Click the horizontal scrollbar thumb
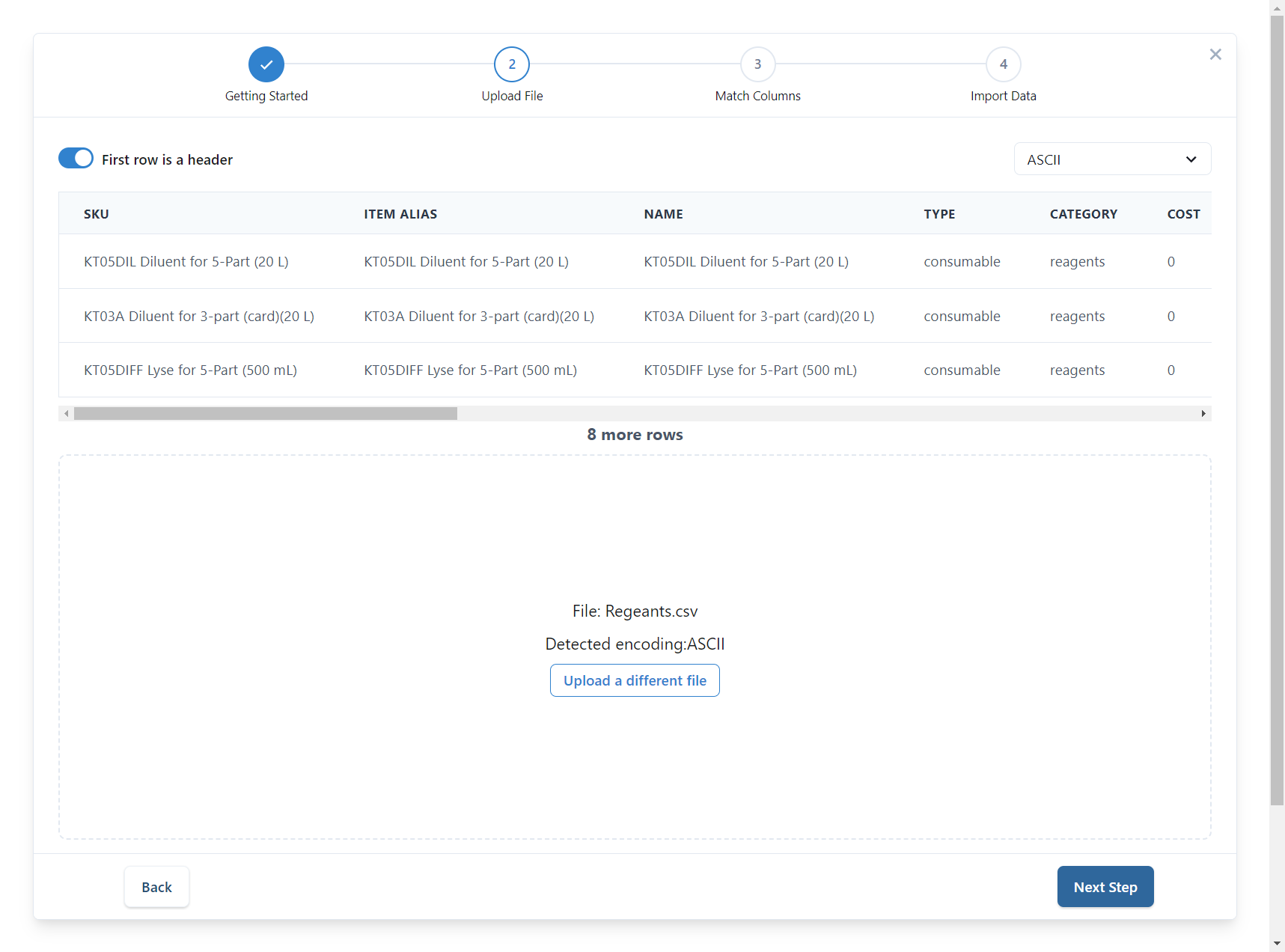Viewport: 1285px width, 952px height. pyautogui.click(x=266, y=413)
